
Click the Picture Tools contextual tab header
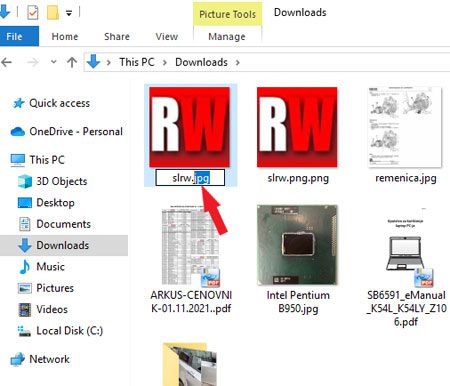tap(227, 14)
